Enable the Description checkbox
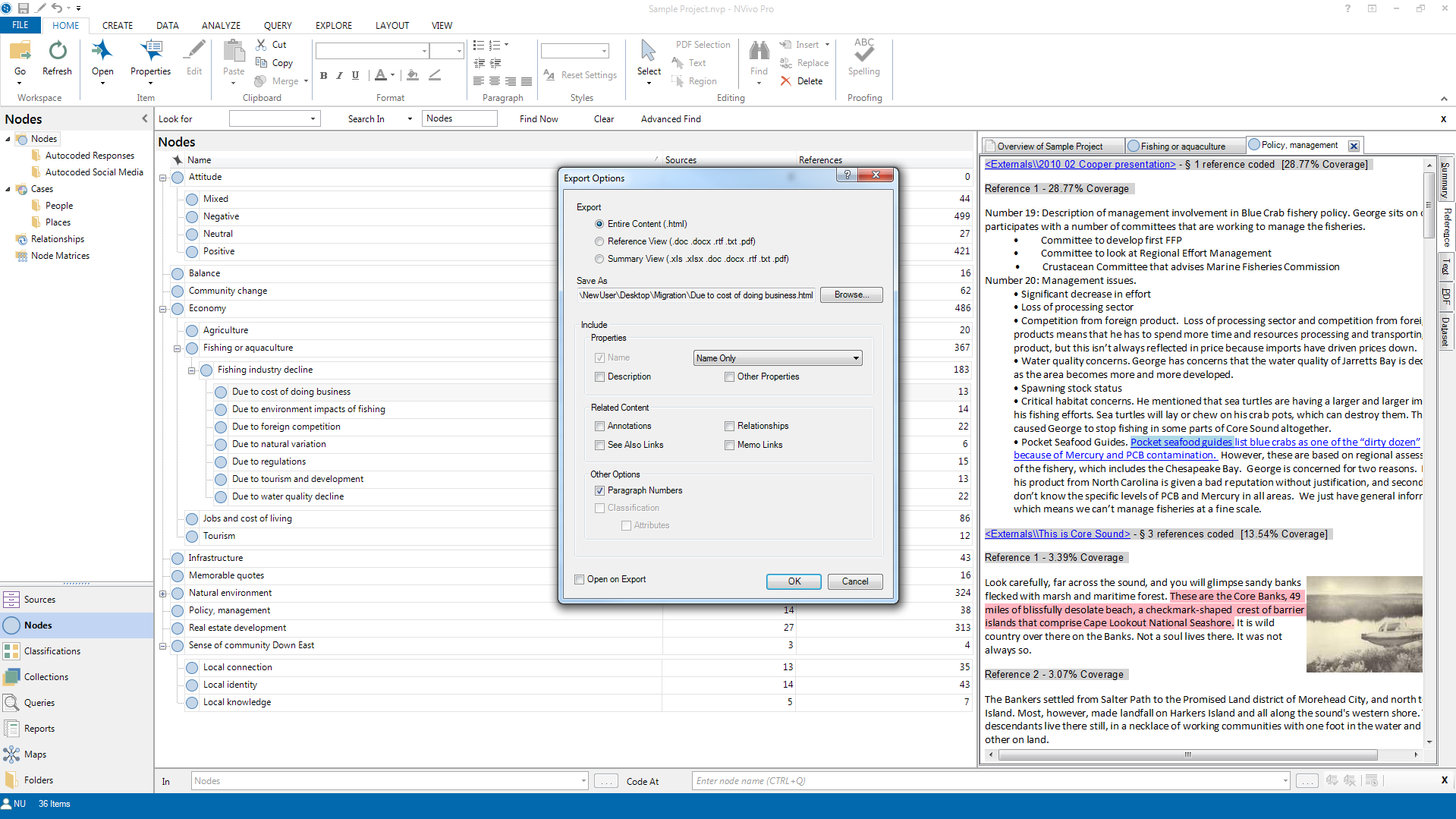The image size is (1456, 819). pos(600,377)
